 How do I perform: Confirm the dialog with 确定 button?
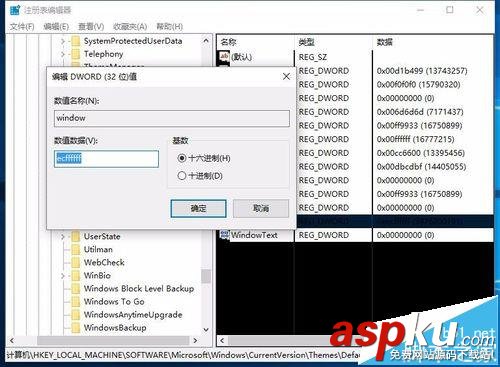pos(198,209)
